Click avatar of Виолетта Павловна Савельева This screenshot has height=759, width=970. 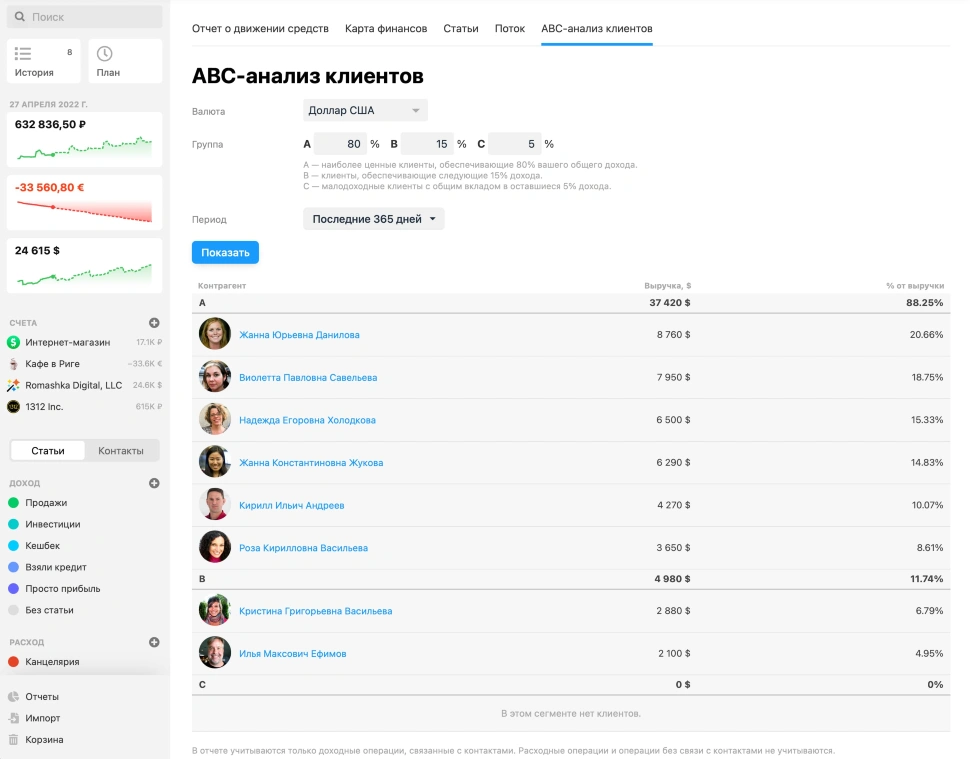coord(215,377)
